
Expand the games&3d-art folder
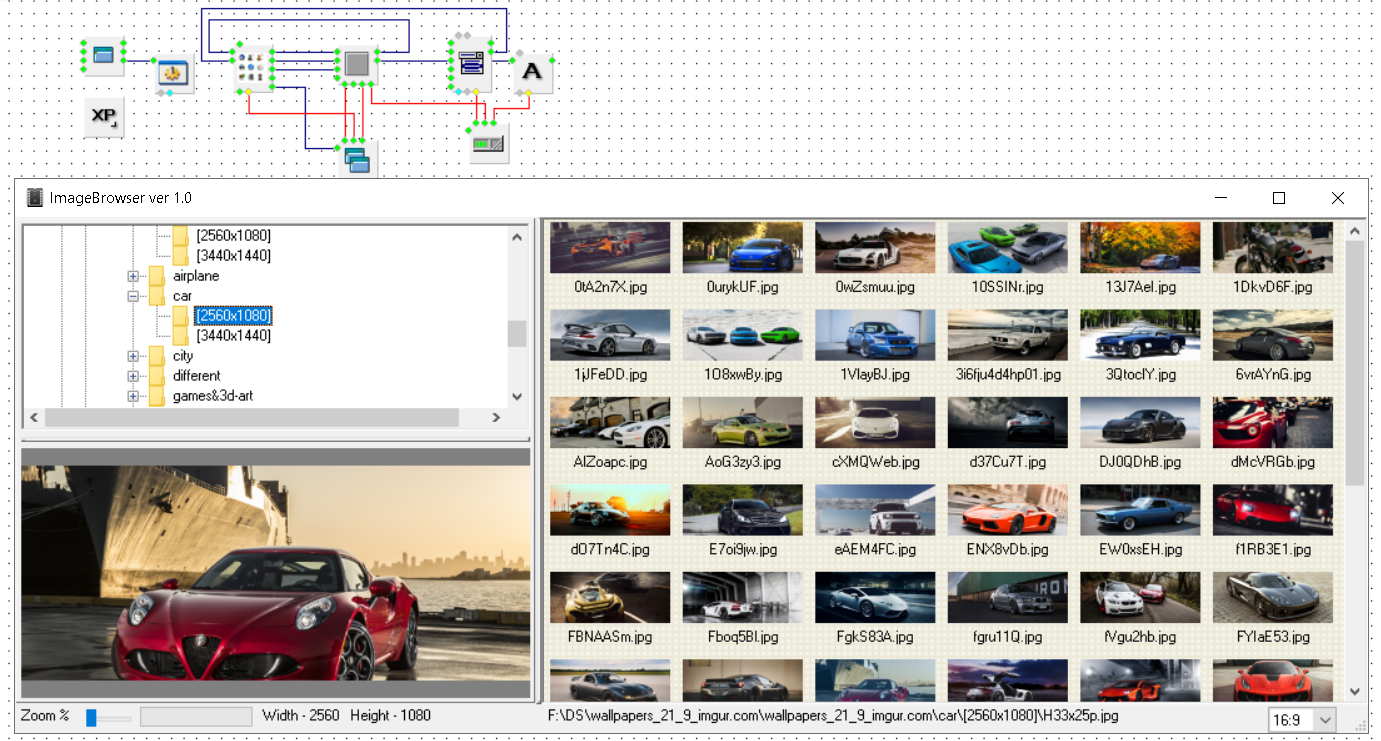(133, 396)
